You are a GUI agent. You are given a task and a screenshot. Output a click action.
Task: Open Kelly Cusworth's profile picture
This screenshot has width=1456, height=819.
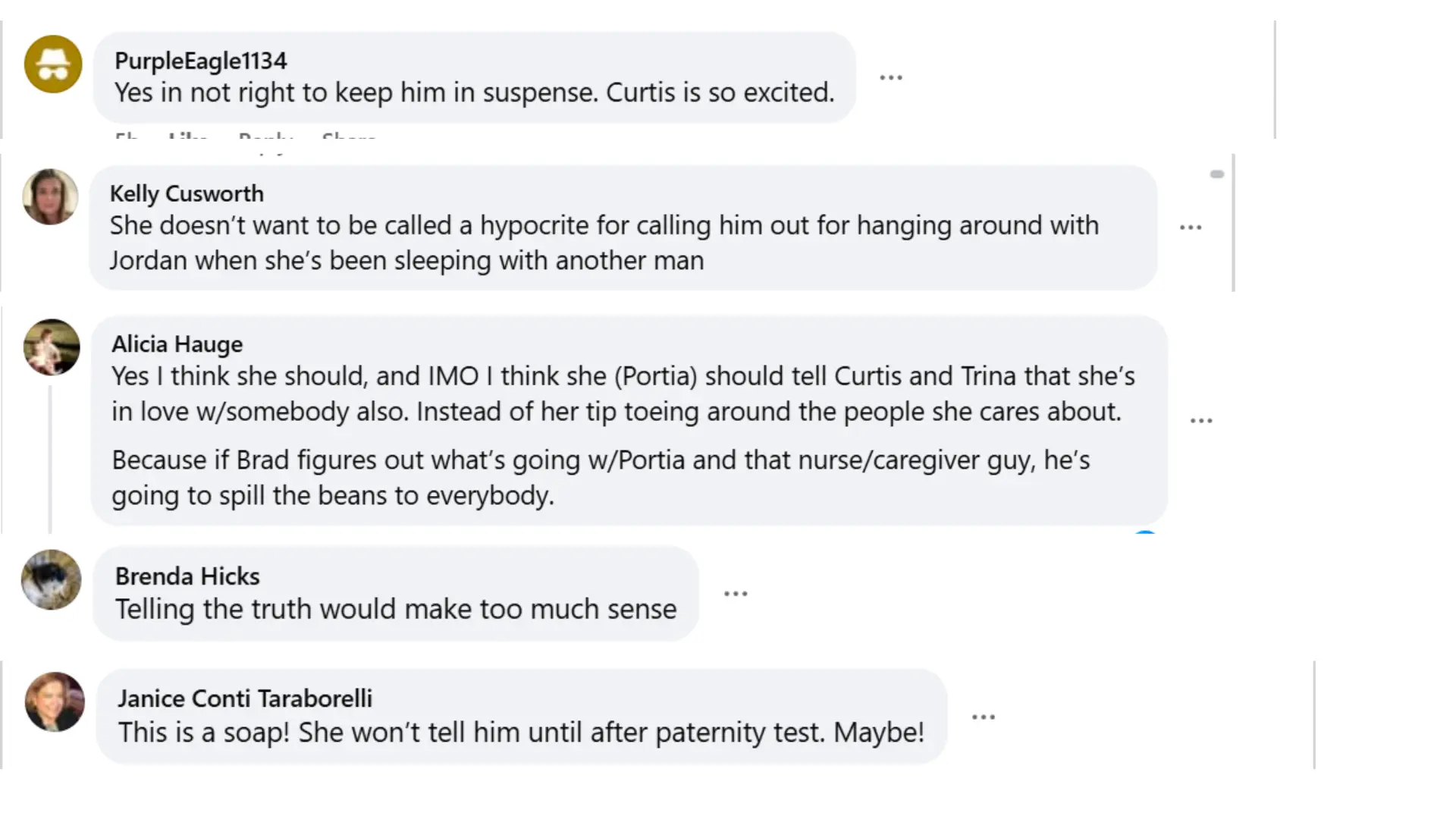(x=50, y=197)
